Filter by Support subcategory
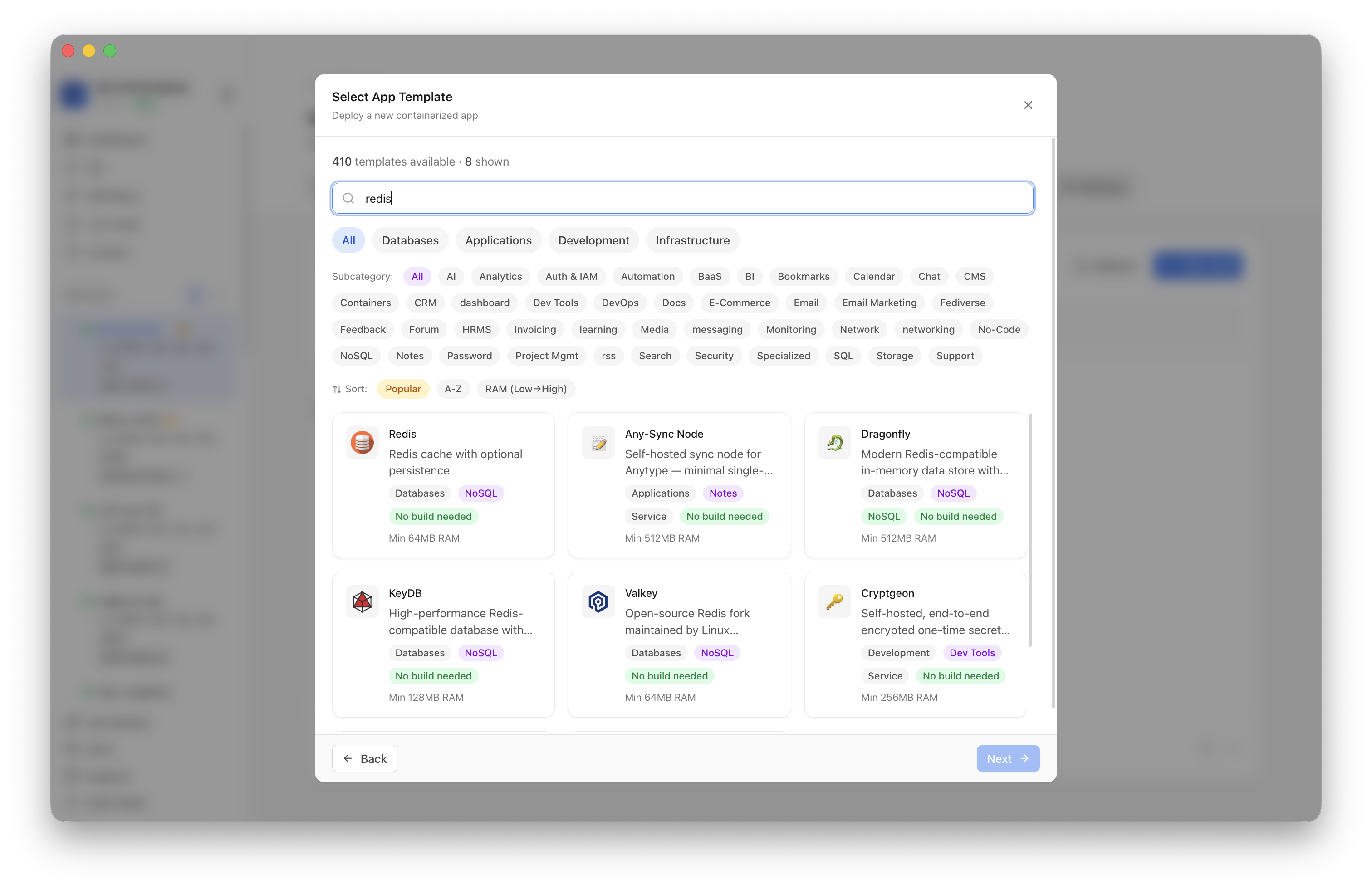The height and width of the screenshot is (889, 1372). (x=955, y=356)
